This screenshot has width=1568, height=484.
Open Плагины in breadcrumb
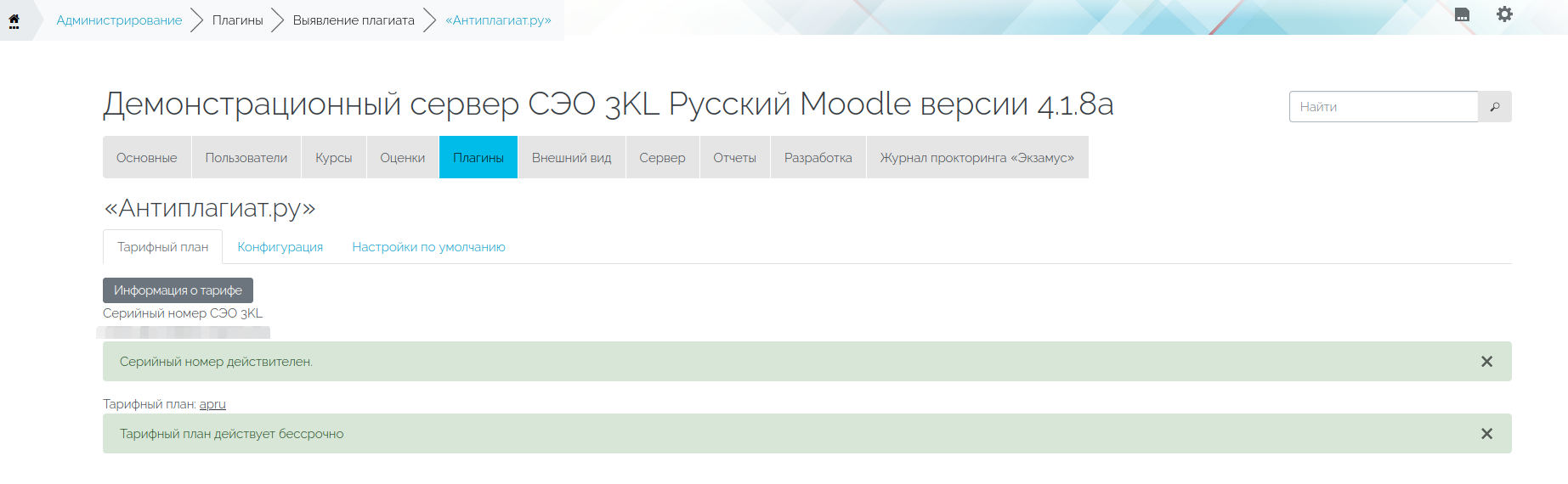coord(237,20)
